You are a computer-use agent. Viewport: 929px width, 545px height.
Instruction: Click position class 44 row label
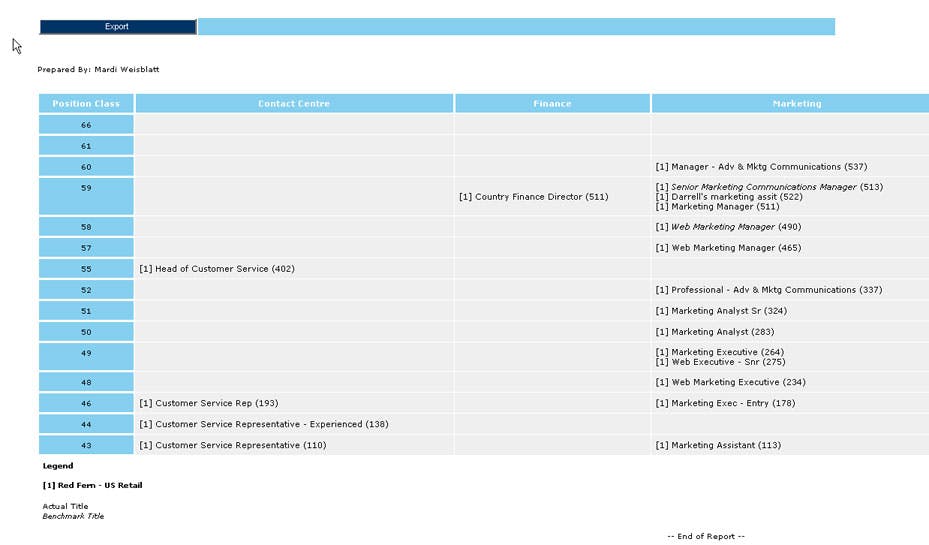click(x=86, y=424)
